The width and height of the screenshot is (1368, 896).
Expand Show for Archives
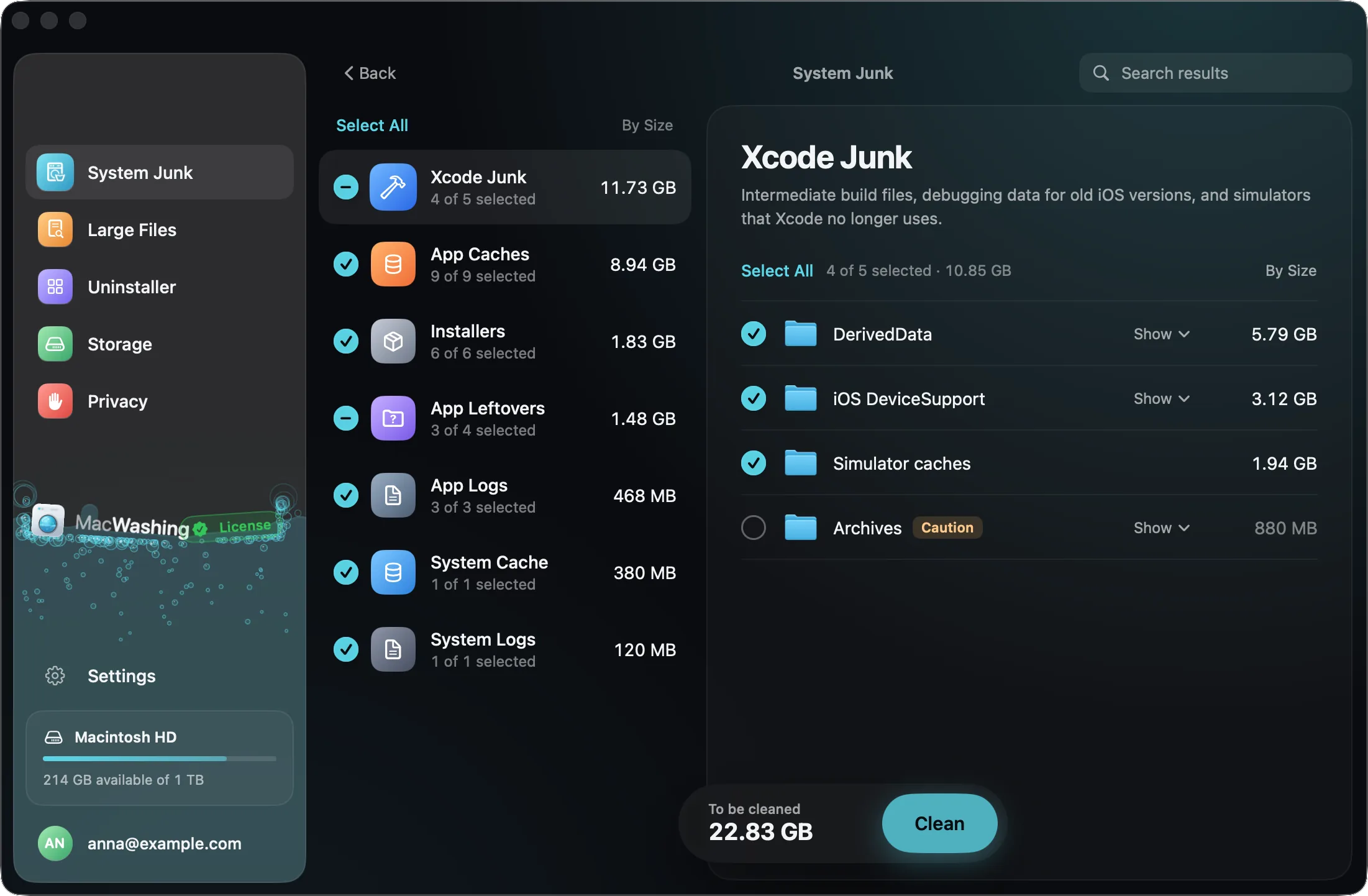pos(1162,528)
